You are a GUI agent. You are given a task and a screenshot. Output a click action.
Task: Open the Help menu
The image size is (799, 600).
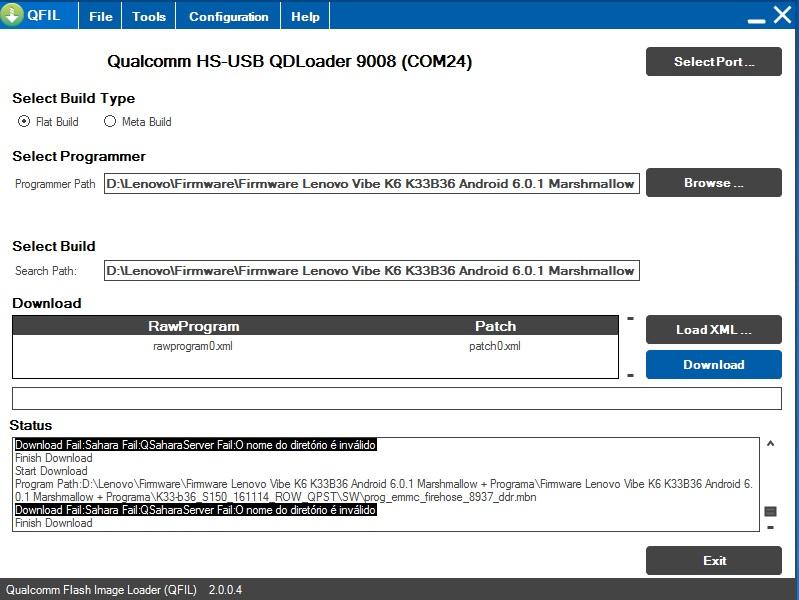click(x=305, y=16)
